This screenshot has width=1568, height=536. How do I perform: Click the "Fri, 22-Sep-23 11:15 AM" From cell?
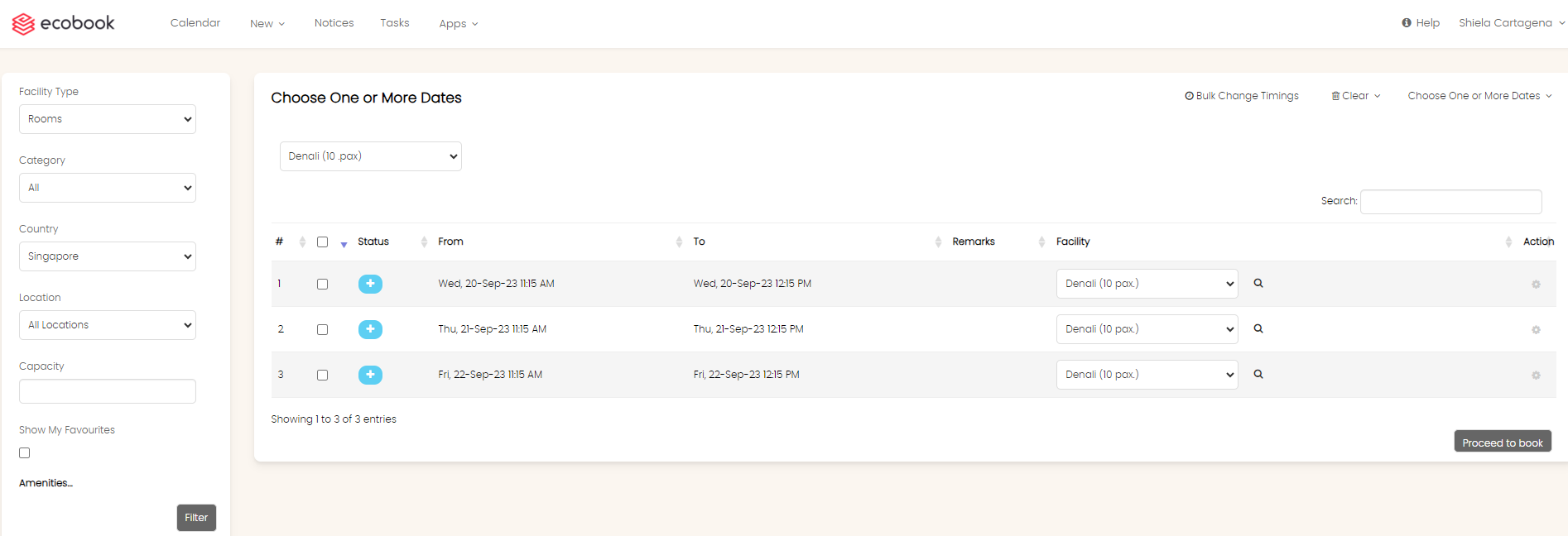pyautogui.click(x=490, y=375)
